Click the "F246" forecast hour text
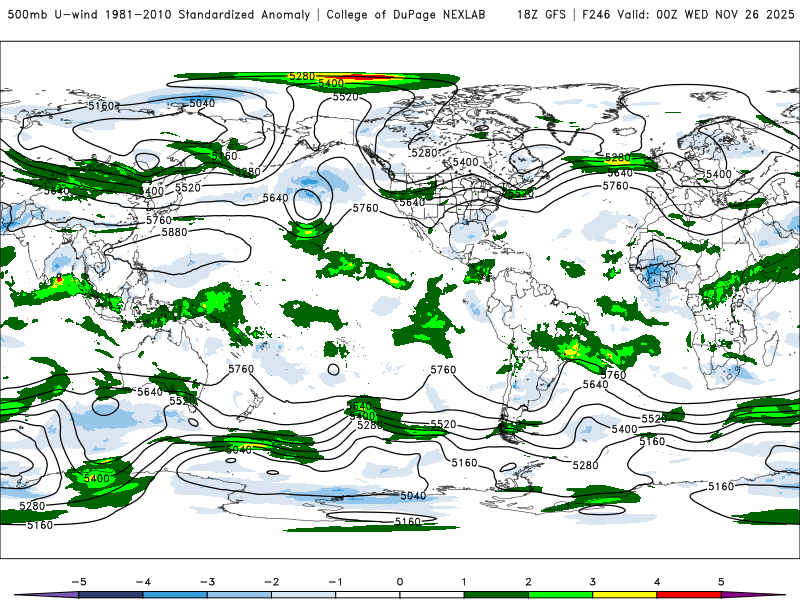 pyautogui.click(x=596, y=14)
